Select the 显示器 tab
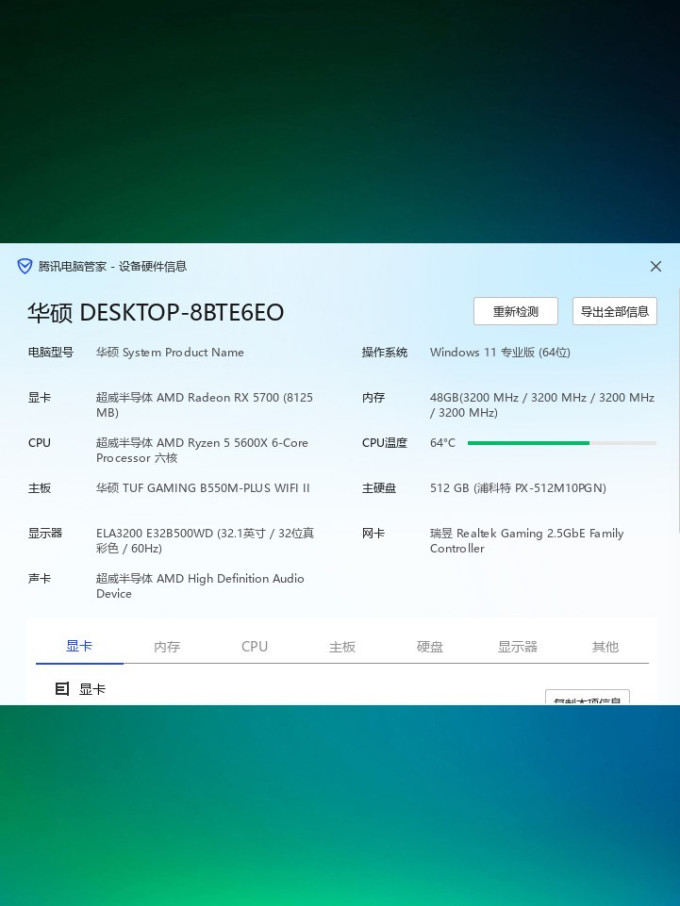This screenshot has width=680, height=906. click(x=518, y=647)
